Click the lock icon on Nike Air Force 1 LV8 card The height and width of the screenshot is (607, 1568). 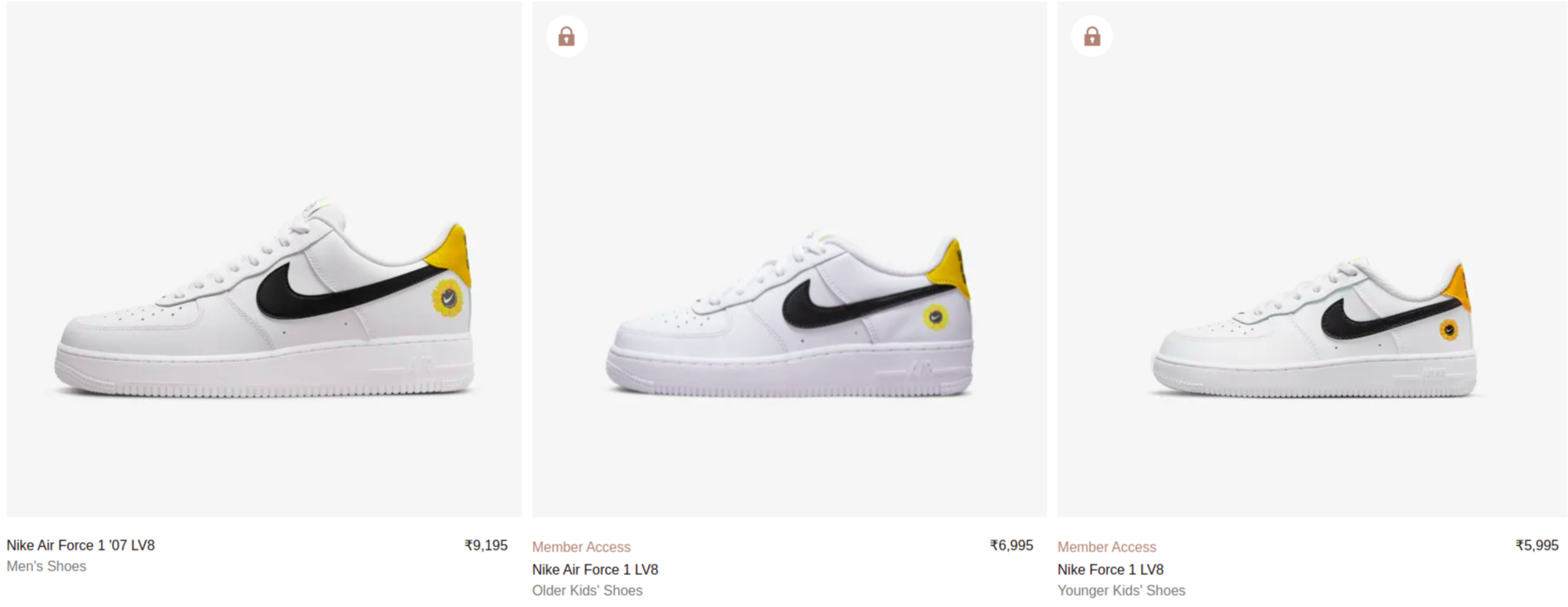tap(567, 36)
